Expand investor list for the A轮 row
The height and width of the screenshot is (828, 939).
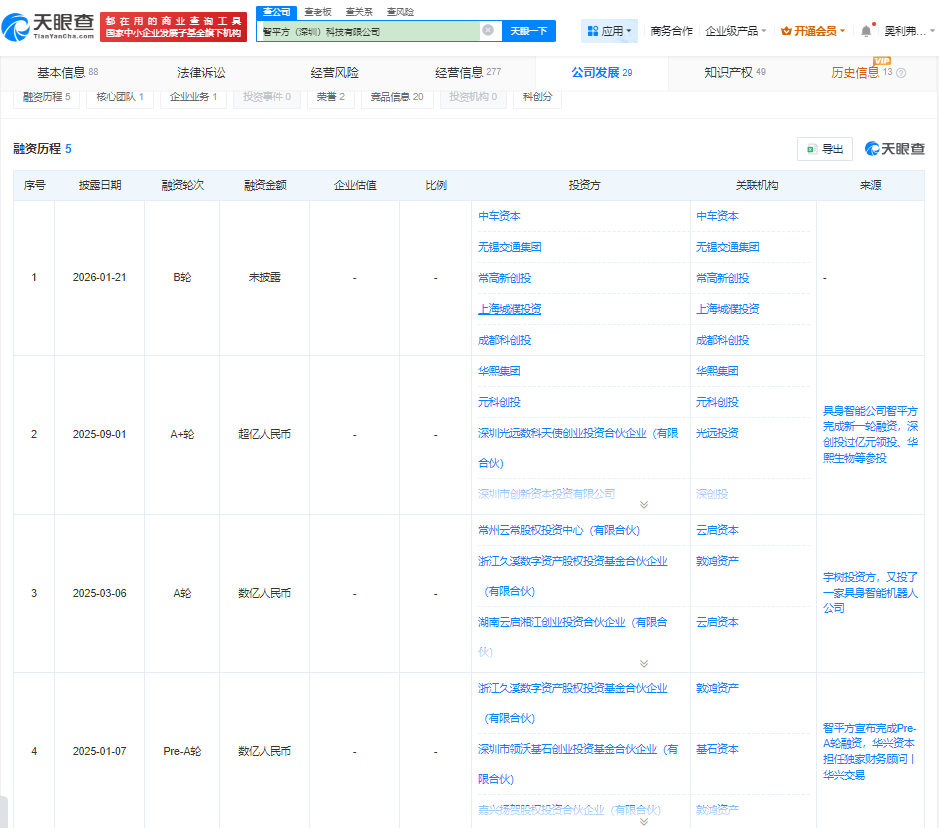[x=643, y=663]
